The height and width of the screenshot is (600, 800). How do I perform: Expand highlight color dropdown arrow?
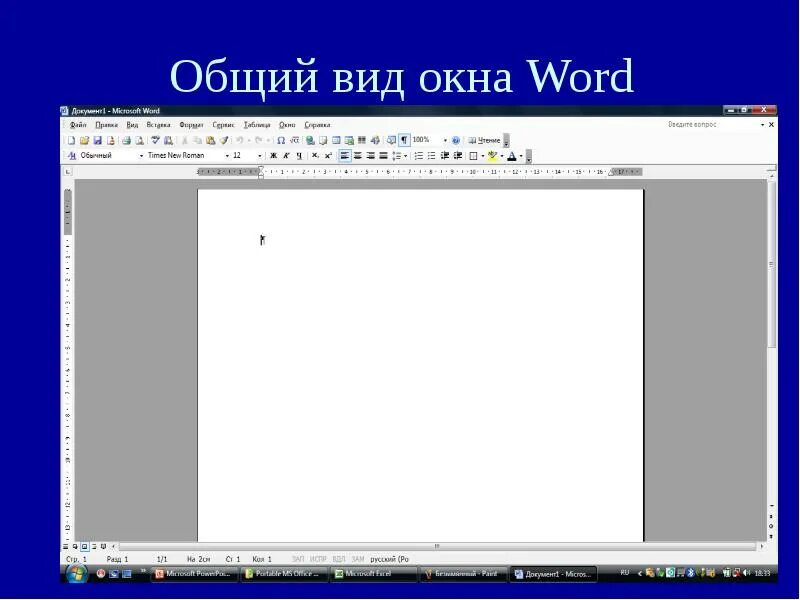pyautogui.click(x=502, y=156)
